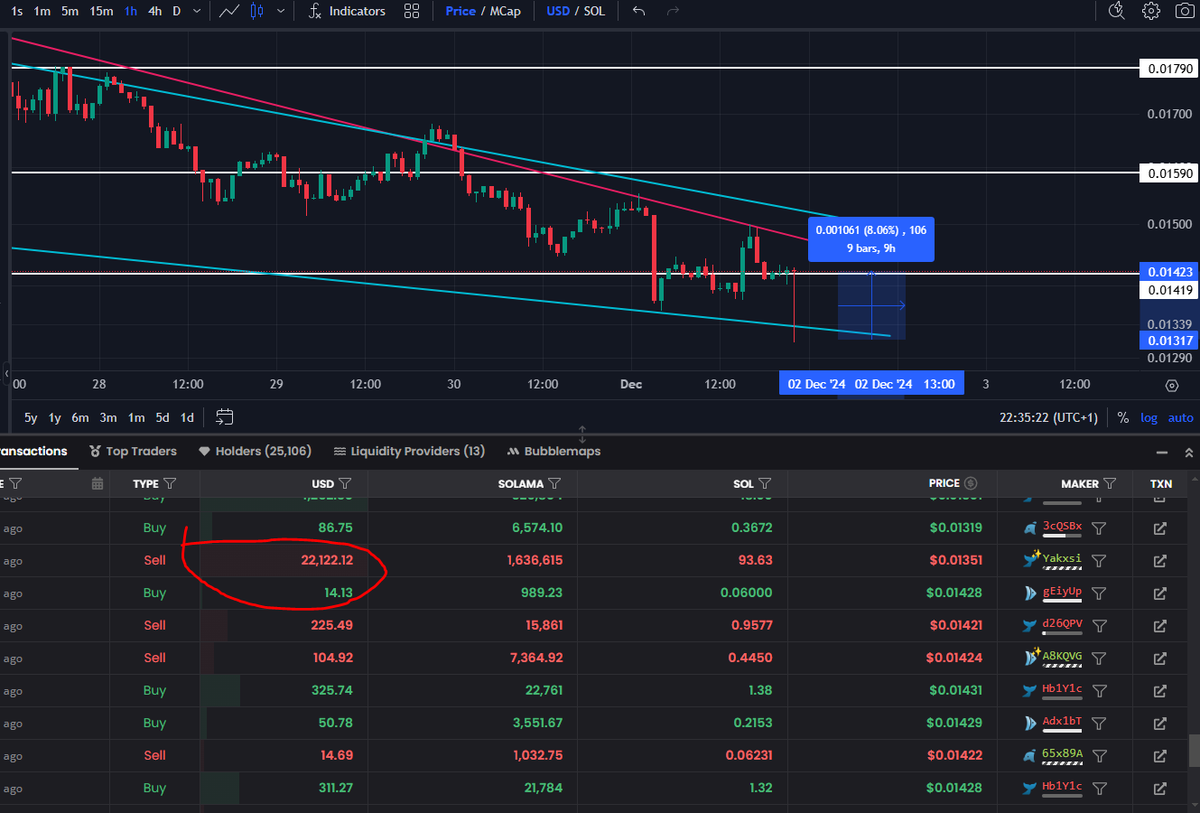Screen dimensions: 1200x813
Task: Switch chart denomination to USD
Action: [x=559, y=11]
